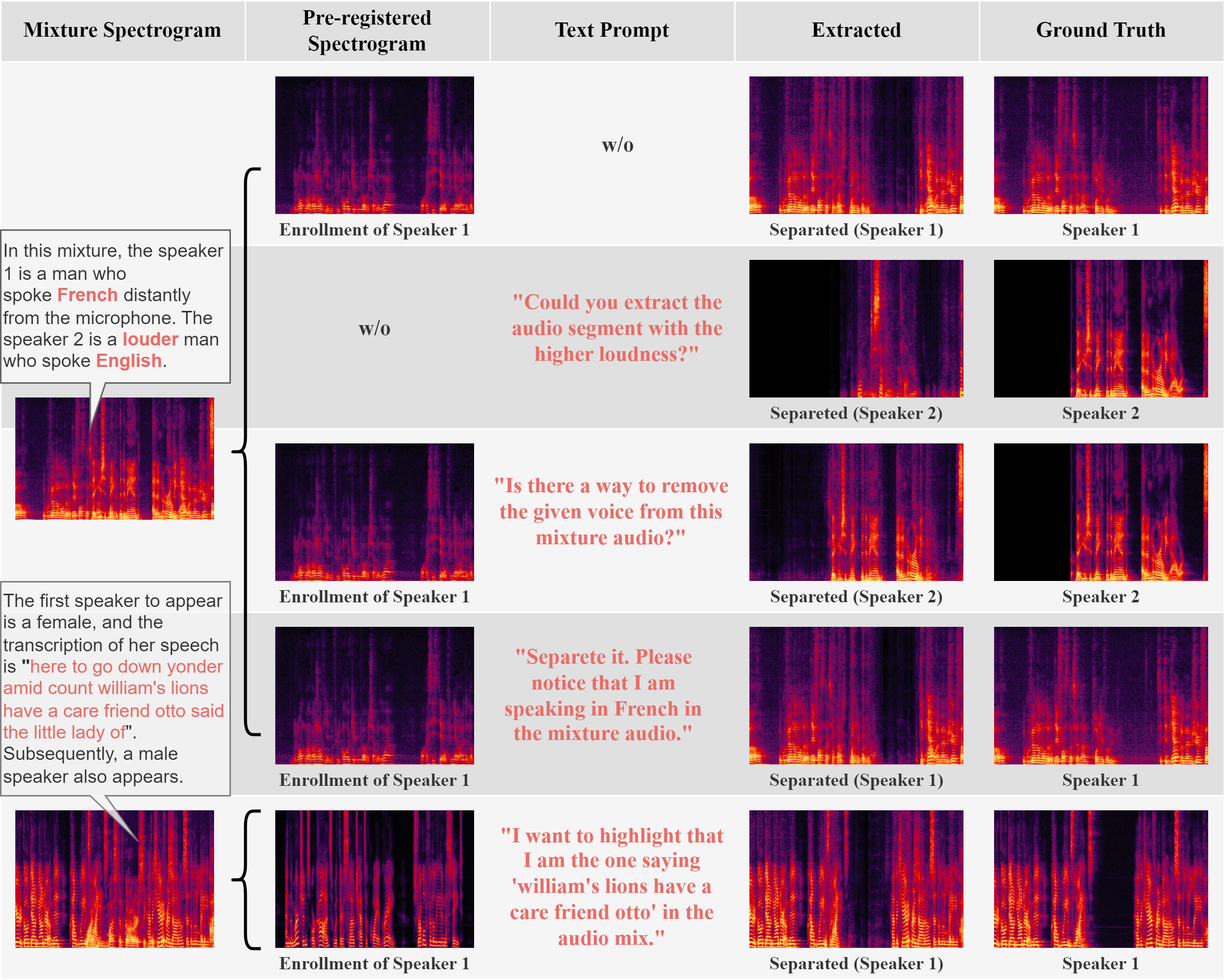Select the bottom-row Speaker 1 ground truth spectrogram
The height and width of the screenshot is (980, 1225).
click(1101, 878)
